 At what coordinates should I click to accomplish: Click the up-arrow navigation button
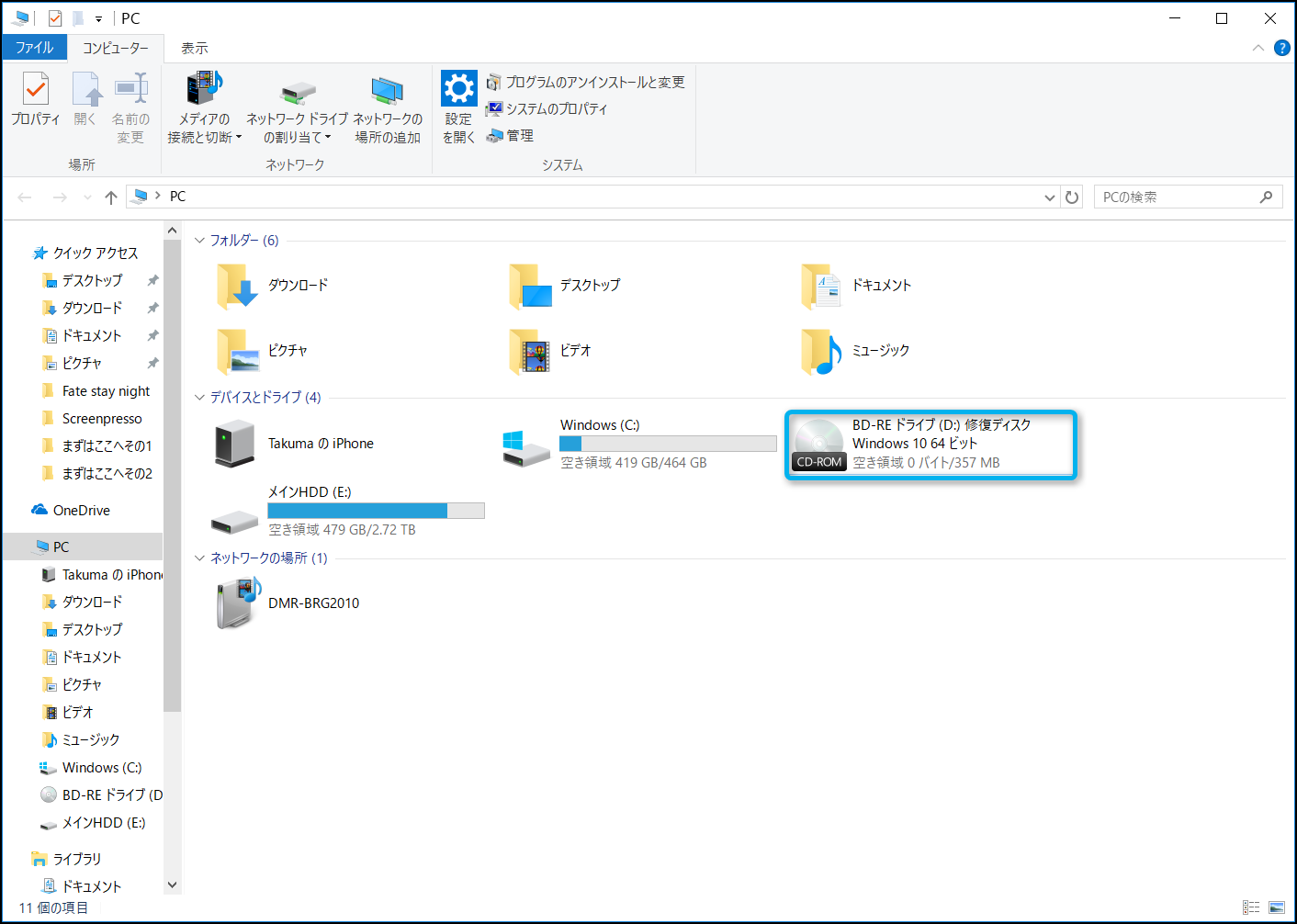coord(111,197)
